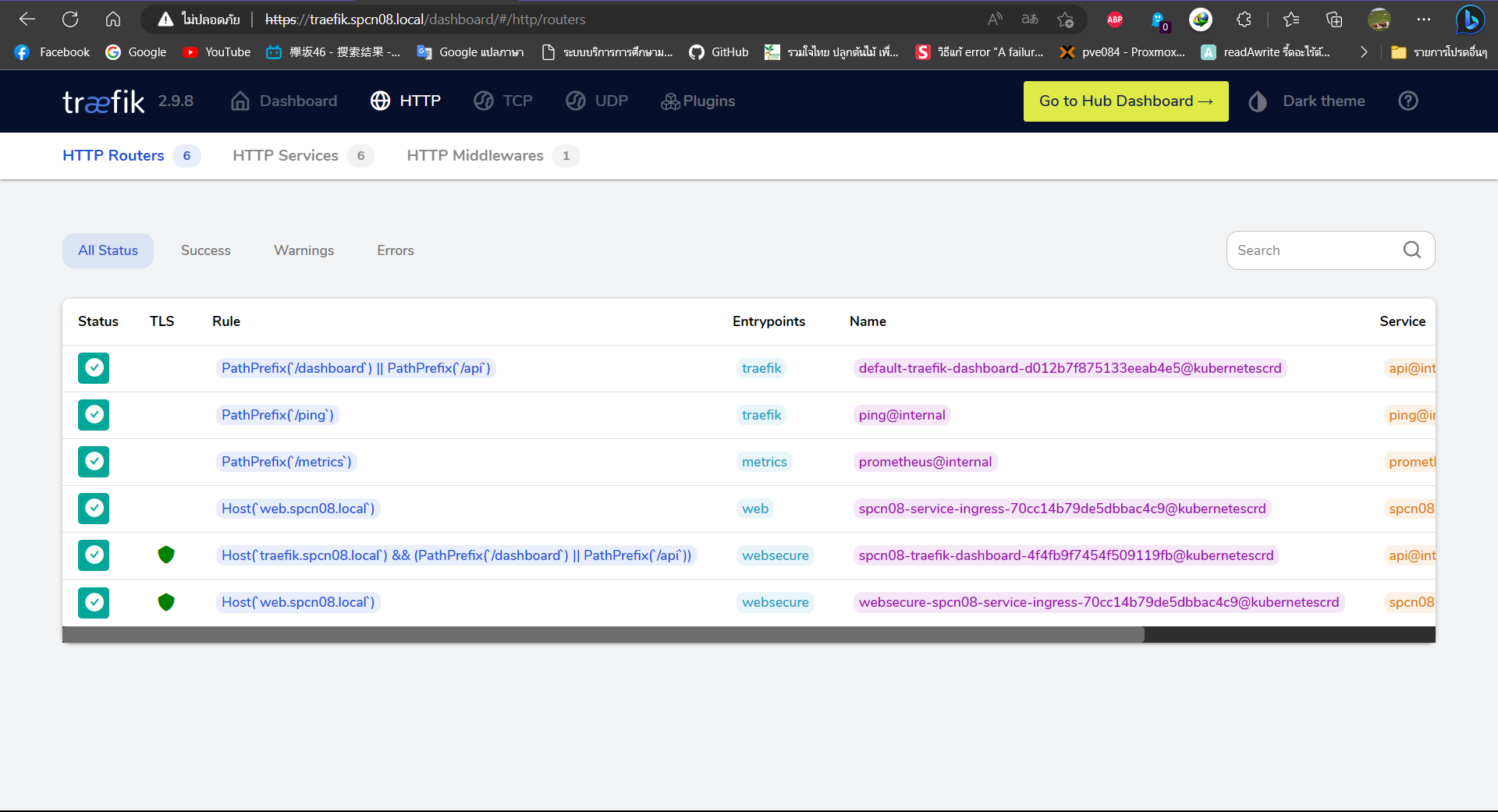
Task: Click the status checkmark on ping@internal router
Action: [93, 415]
